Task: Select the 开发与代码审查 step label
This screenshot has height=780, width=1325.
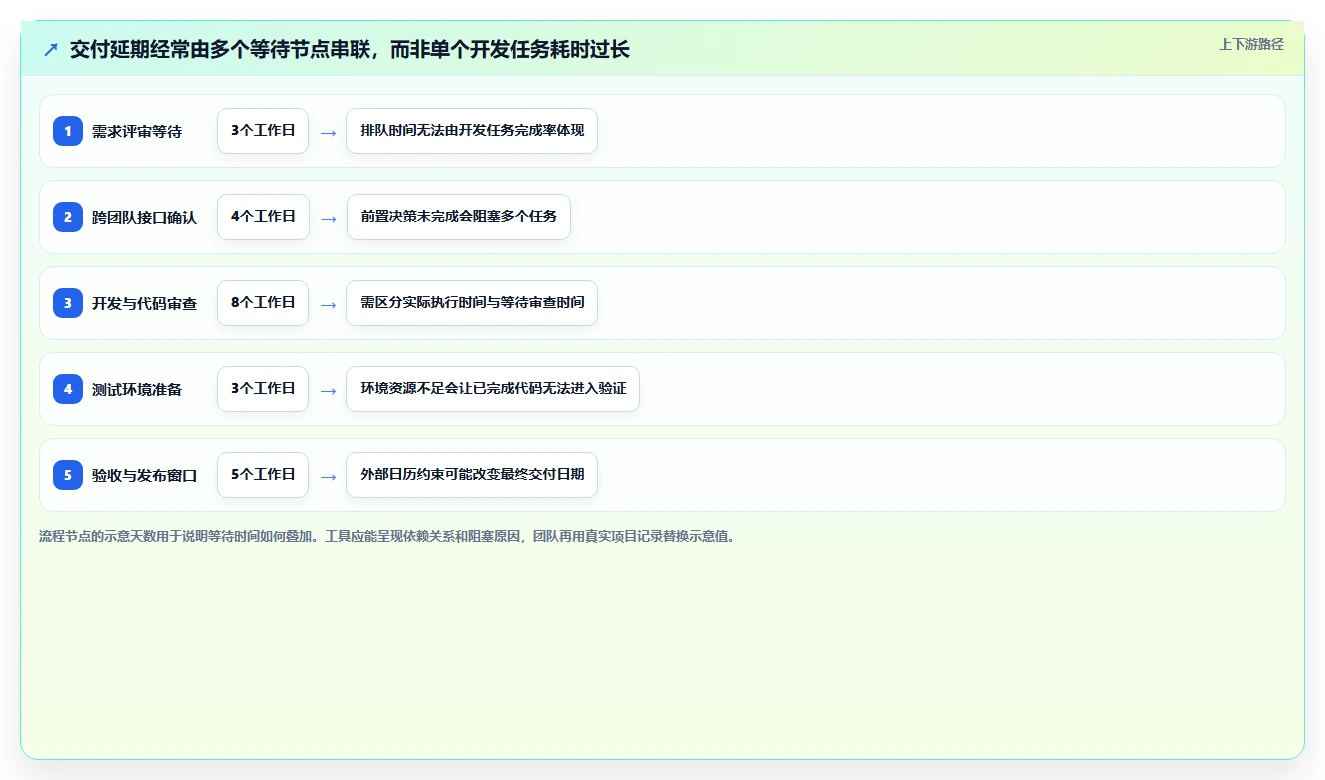Action: tap(144, 303)
